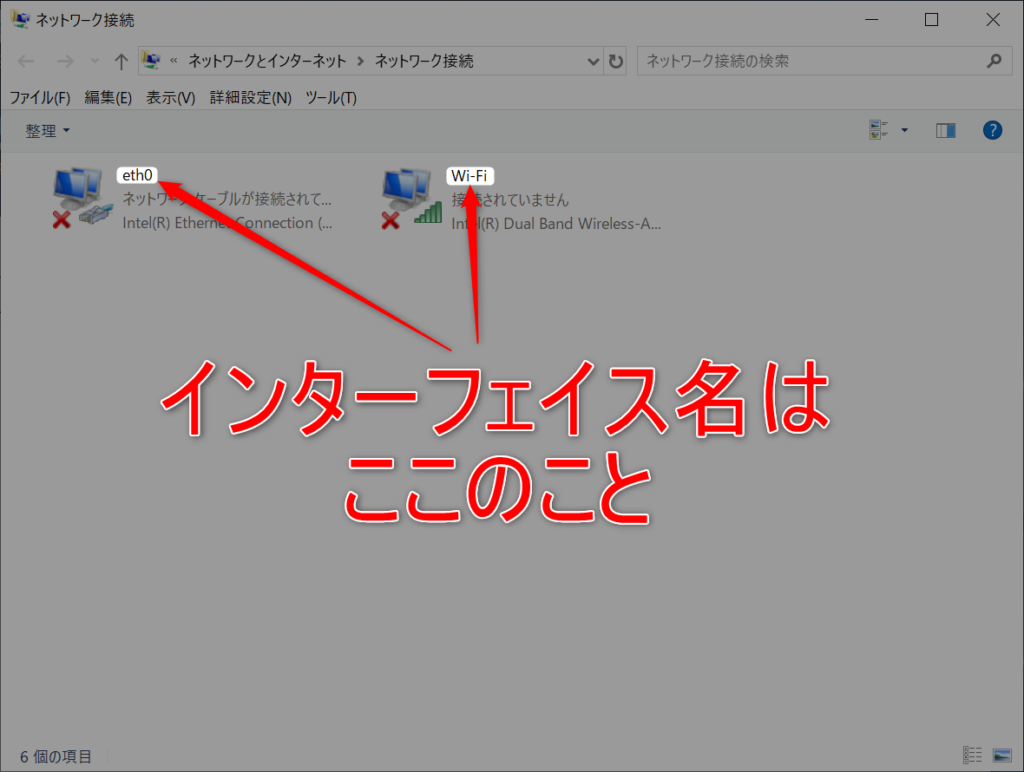
Task: Click the blue Help question mark icon
Action: (991, 129)
